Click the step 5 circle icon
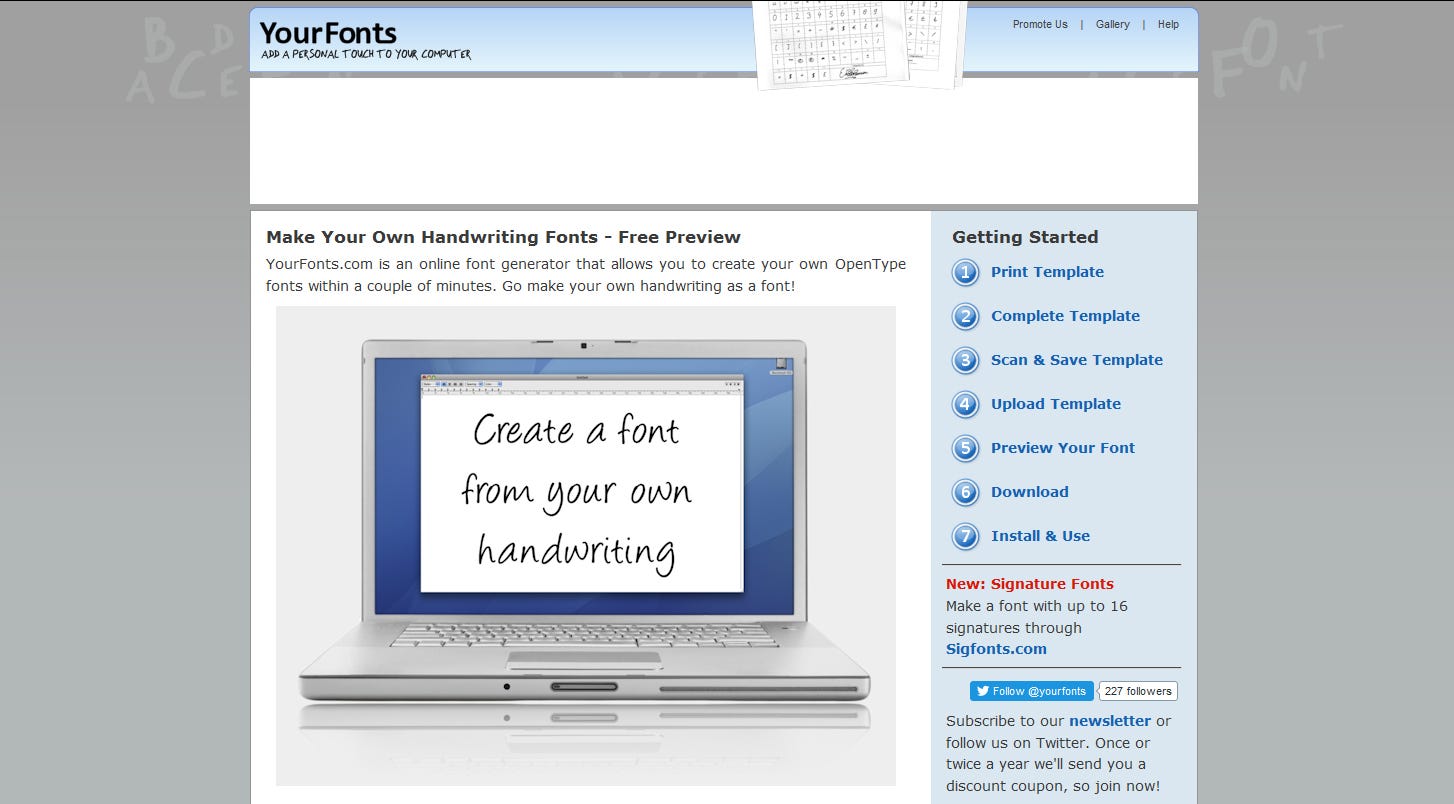This screenshot has height=804, width=1454. [x=965, y=448]
